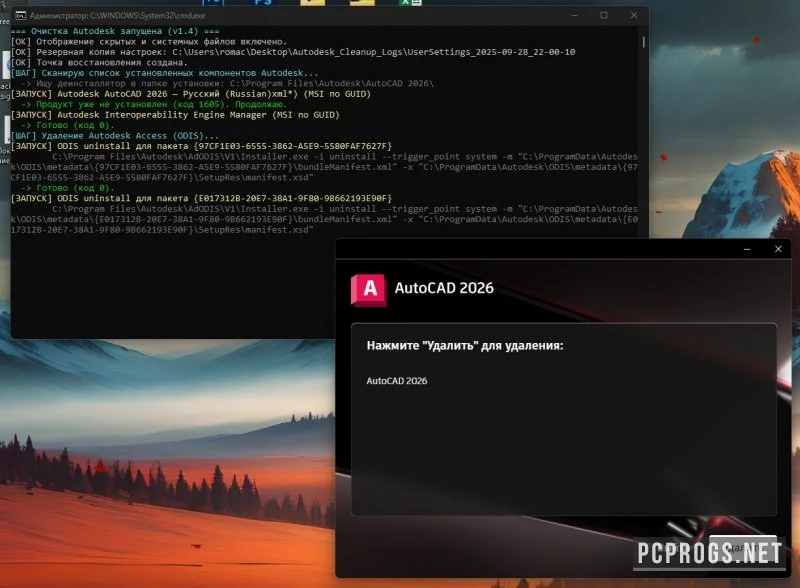
Task: Click ODIS uninstall line with GUID {97CF1E03-6555...}
Action: click(201, 146)
